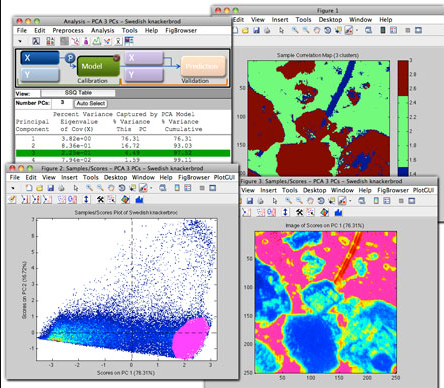Click the blue histogram icon in Figure 2 toolbar
444x388 pixels.
point(139,200)
